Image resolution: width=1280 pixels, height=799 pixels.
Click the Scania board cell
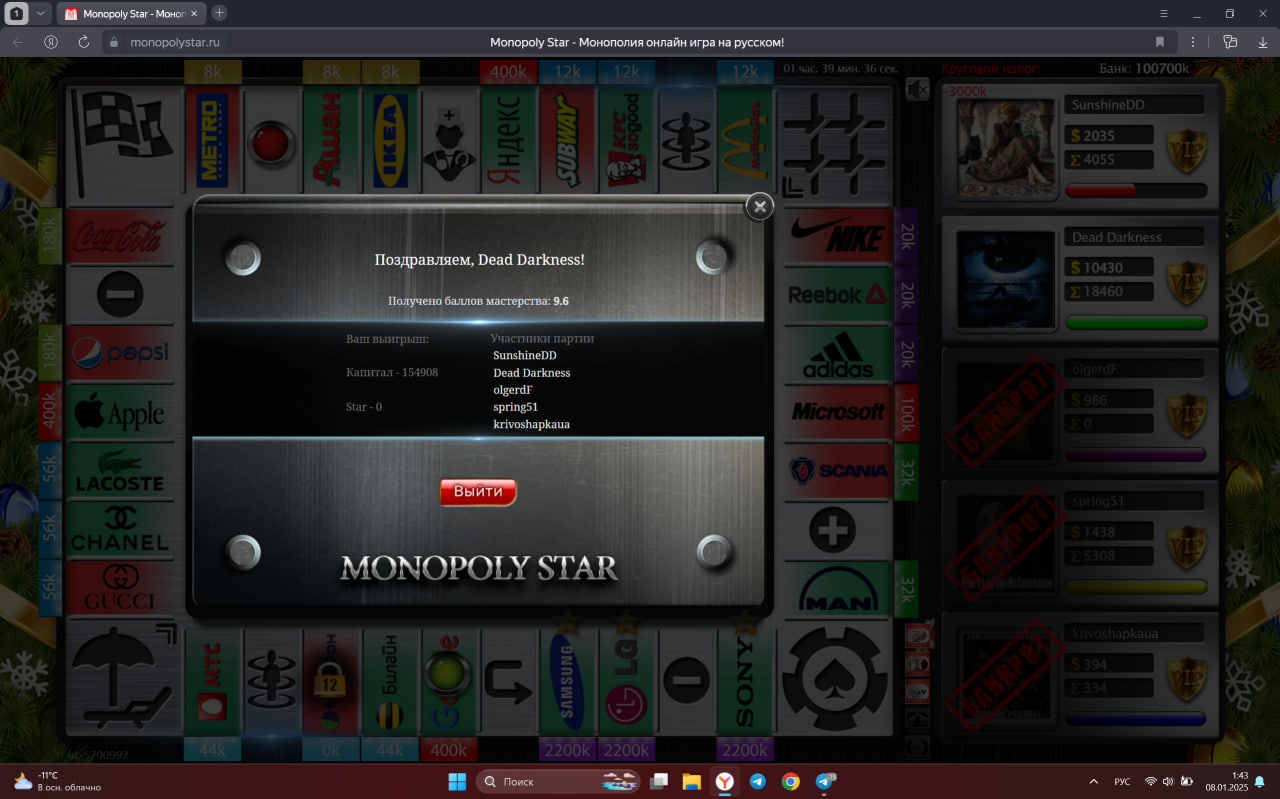pyautogui.click(x=838, y=471)
